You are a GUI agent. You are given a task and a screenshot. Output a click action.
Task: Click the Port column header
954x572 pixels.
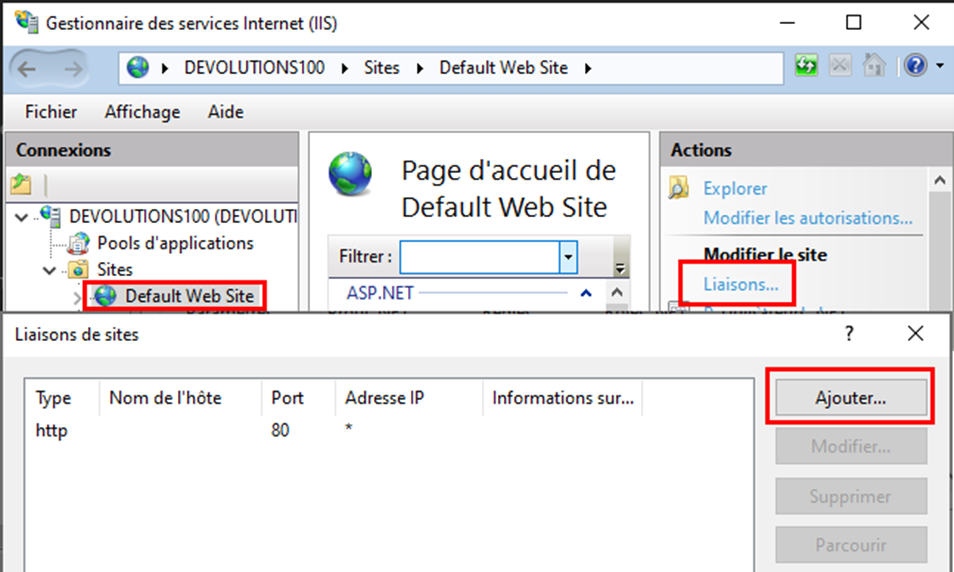(298, 398)
